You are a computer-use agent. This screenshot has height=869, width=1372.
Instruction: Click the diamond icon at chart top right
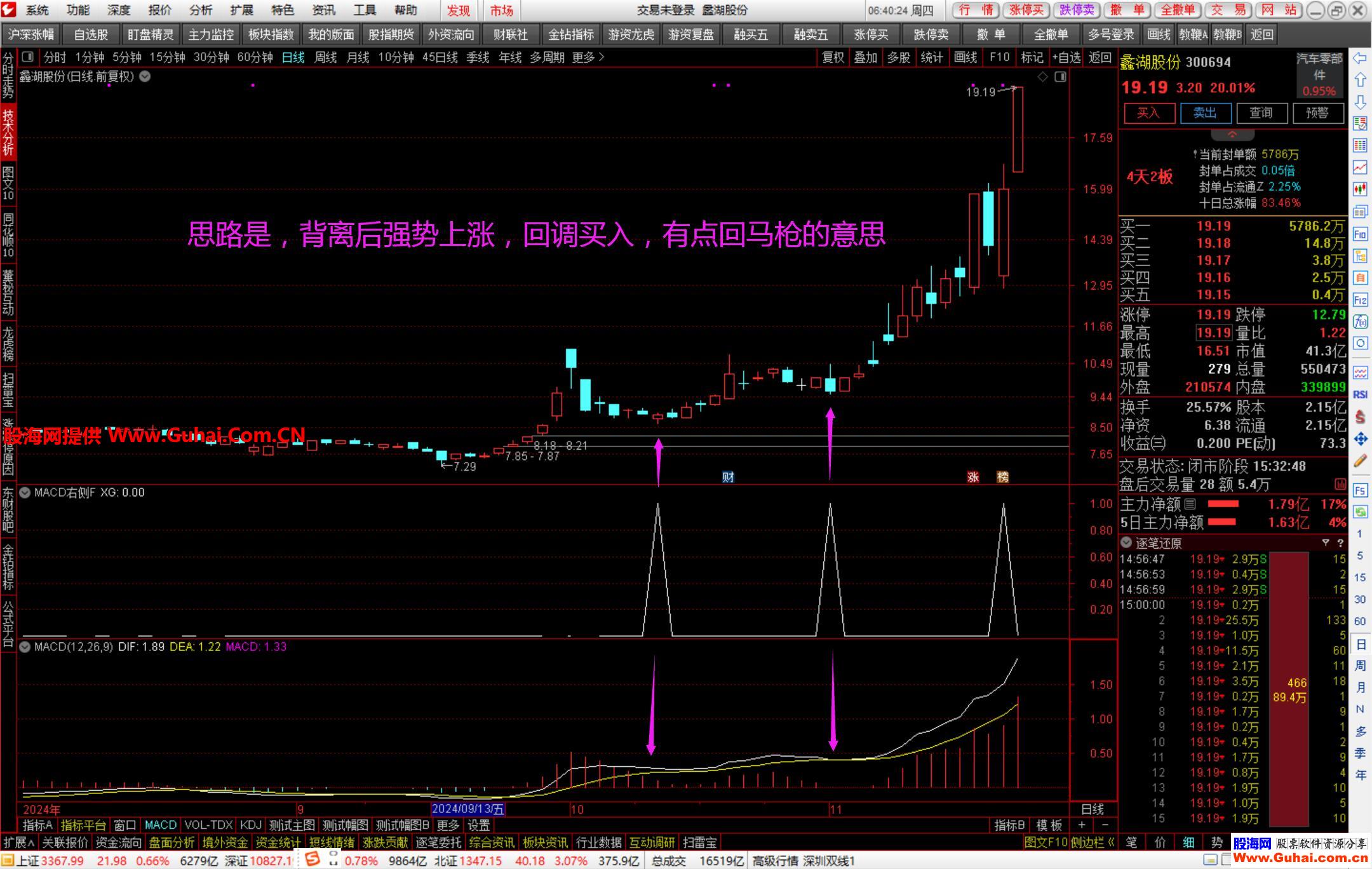point(1042,77)
